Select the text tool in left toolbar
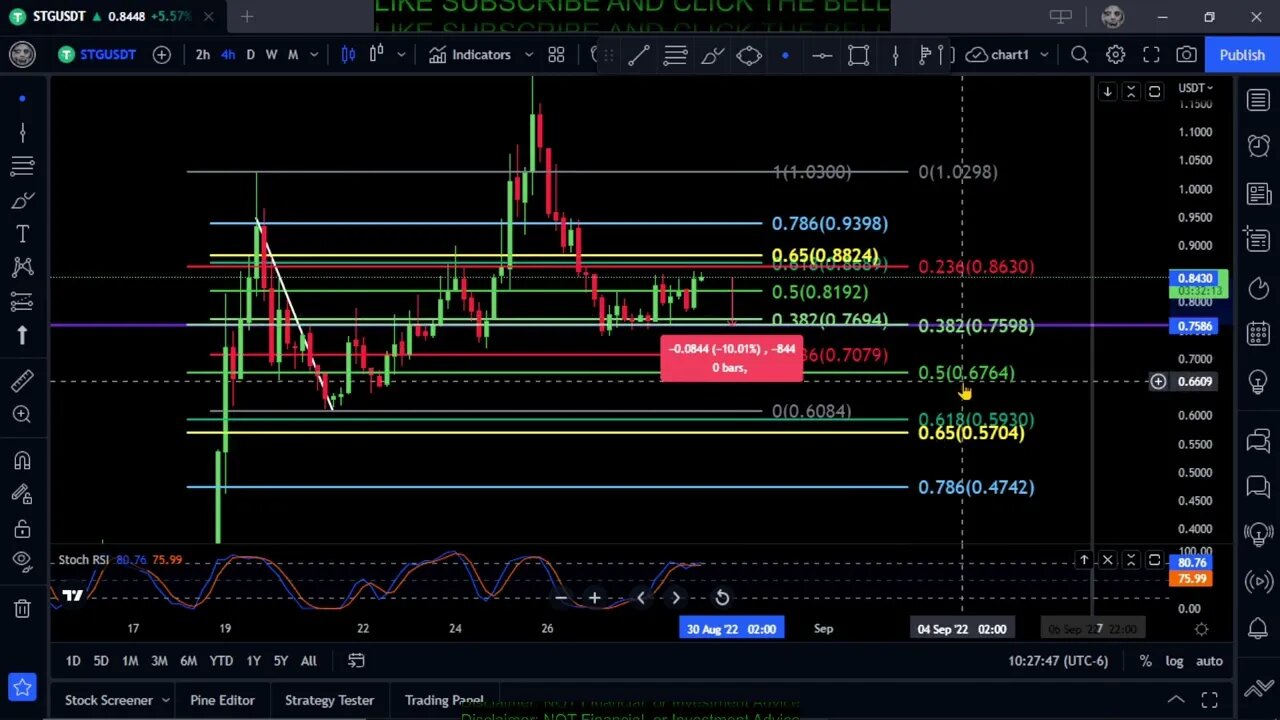The height and width of the screenshot is (720, 1280). [x=22, y=234]
